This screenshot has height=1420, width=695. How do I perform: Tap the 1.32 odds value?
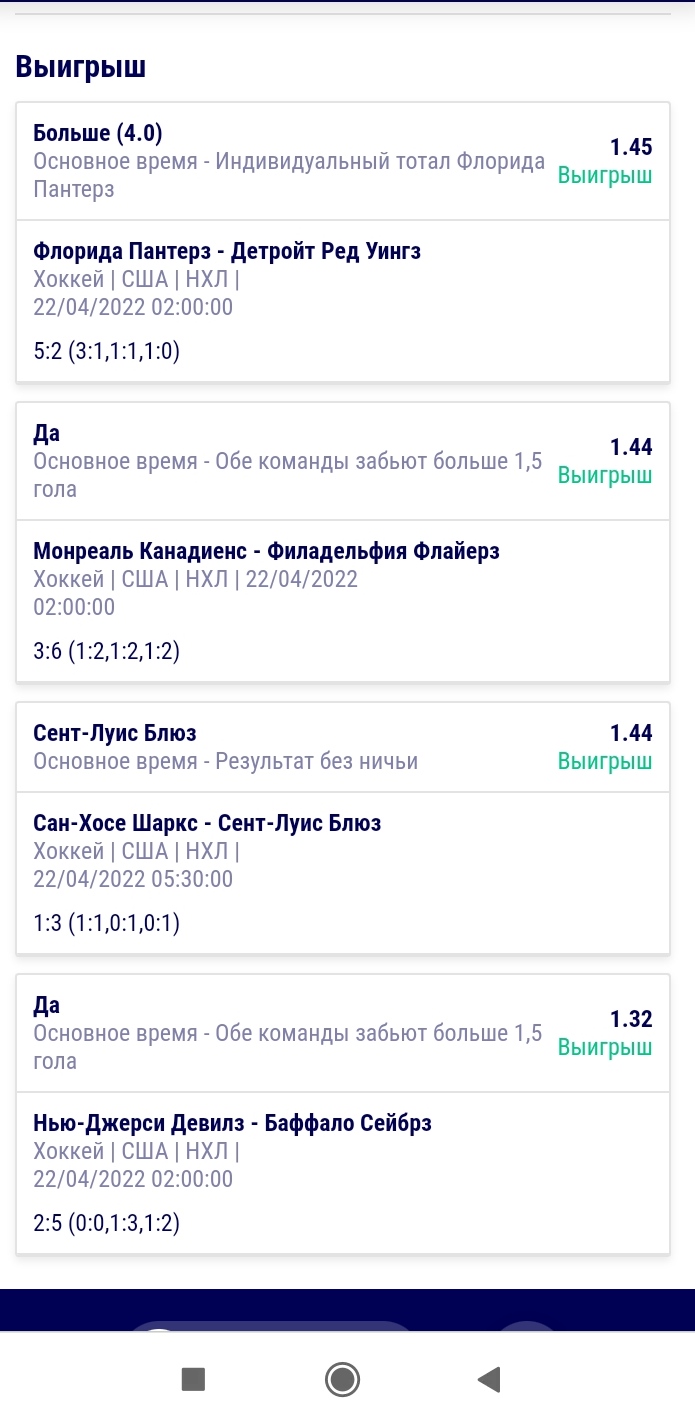631,1019
